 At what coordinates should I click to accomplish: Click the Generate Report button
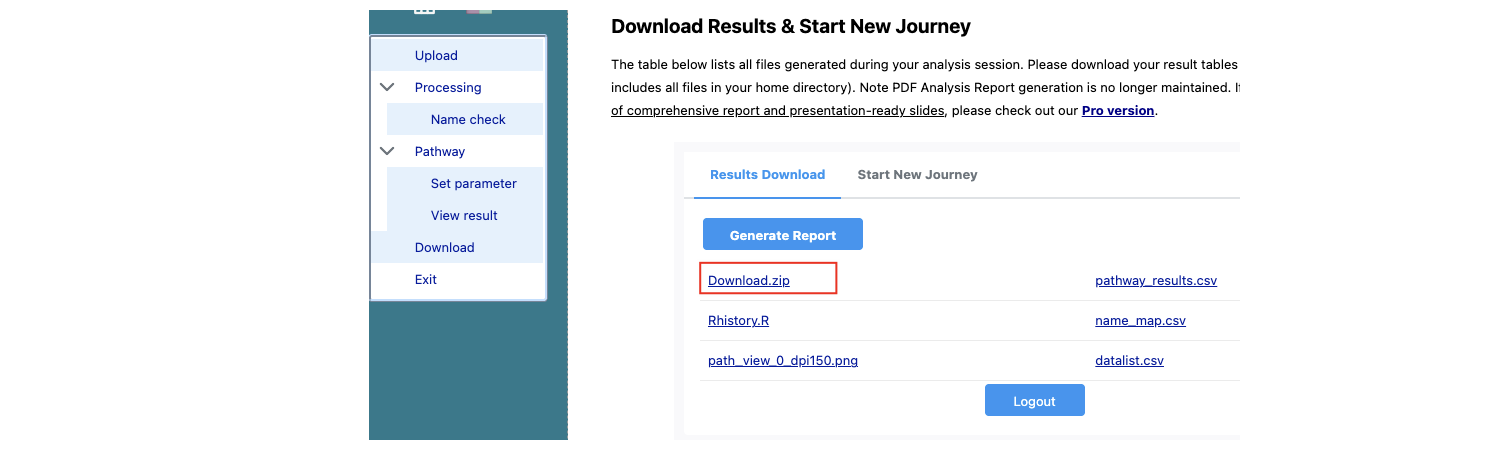coord(783,235)
